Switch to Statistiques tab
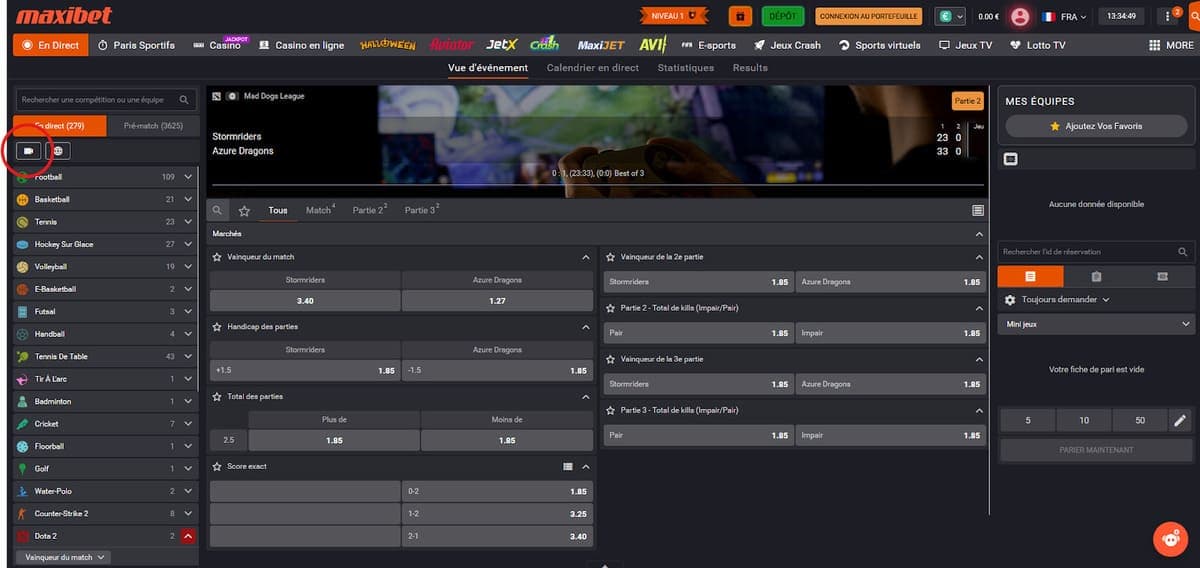The height and width of the screenshot is (568, 1200). (x=686, y=68)
